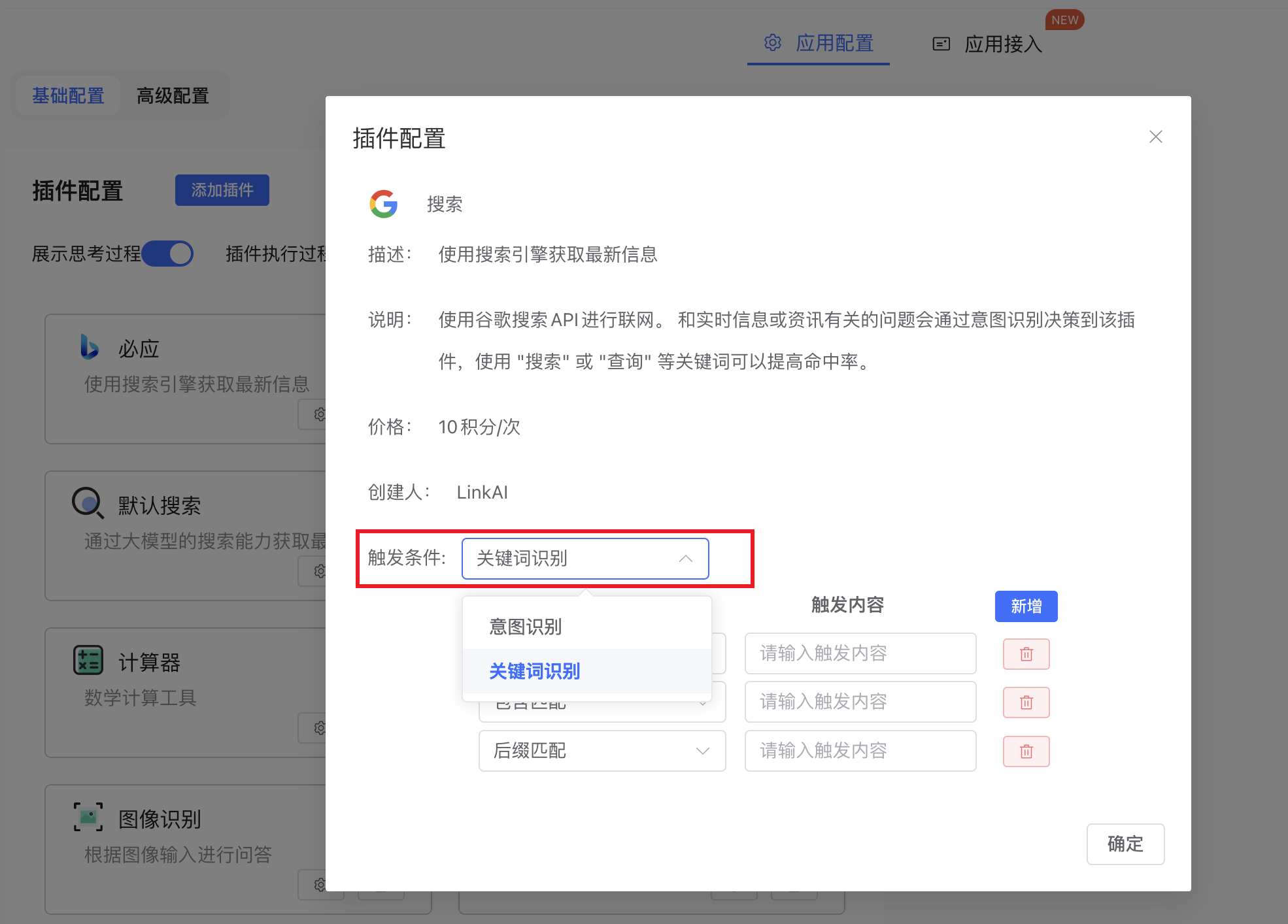Click the card icon beside 应用接入
This screenshot has height=924, width=1288.
(x=941, y=44)
